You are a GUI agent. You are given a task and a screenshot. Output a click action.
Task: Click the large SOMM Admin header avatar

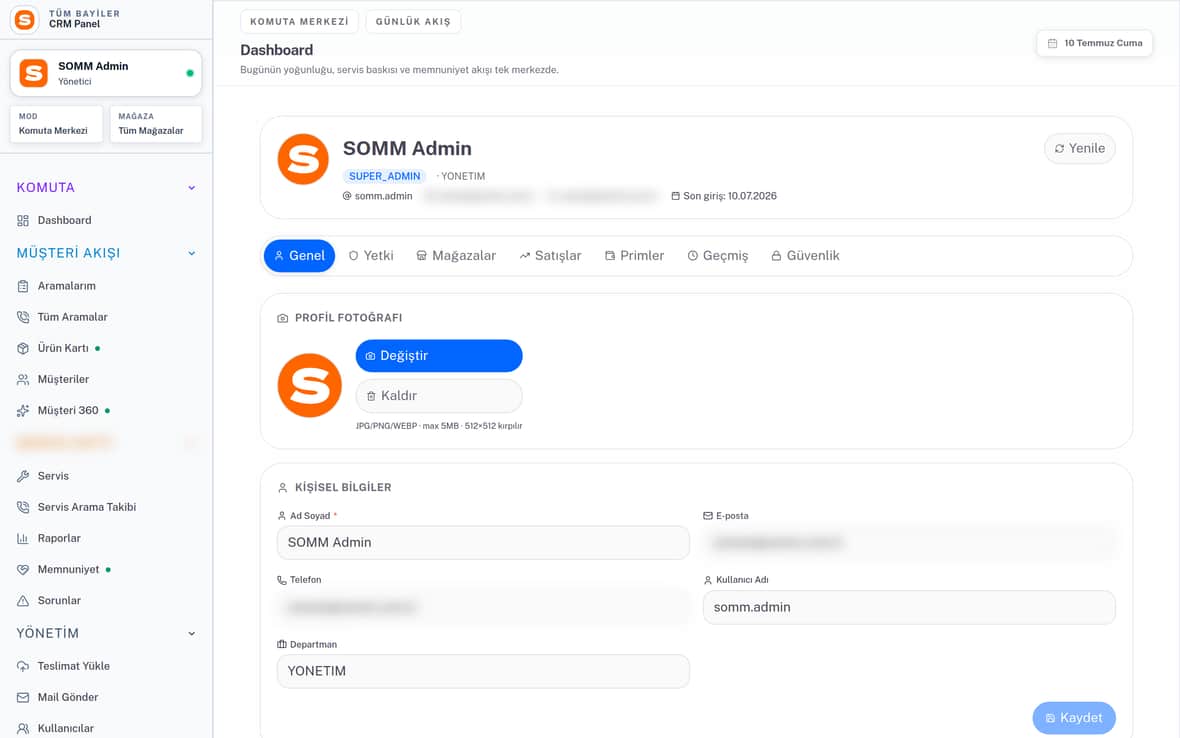303,159
